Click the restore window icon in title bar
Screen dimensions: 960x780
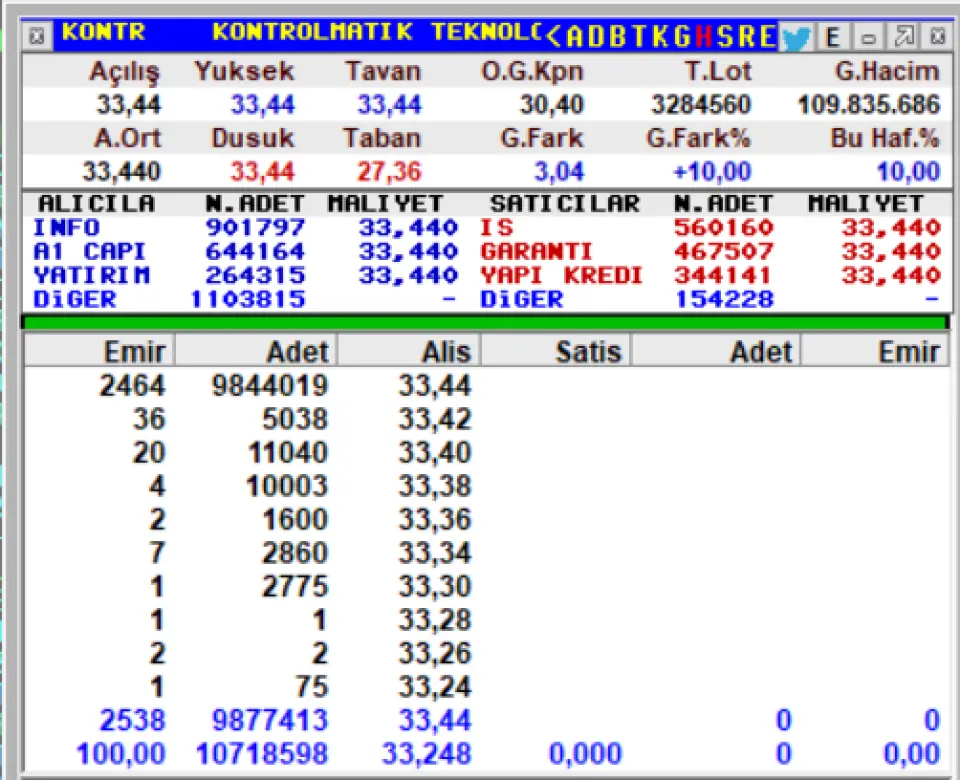tap(904, 37)
